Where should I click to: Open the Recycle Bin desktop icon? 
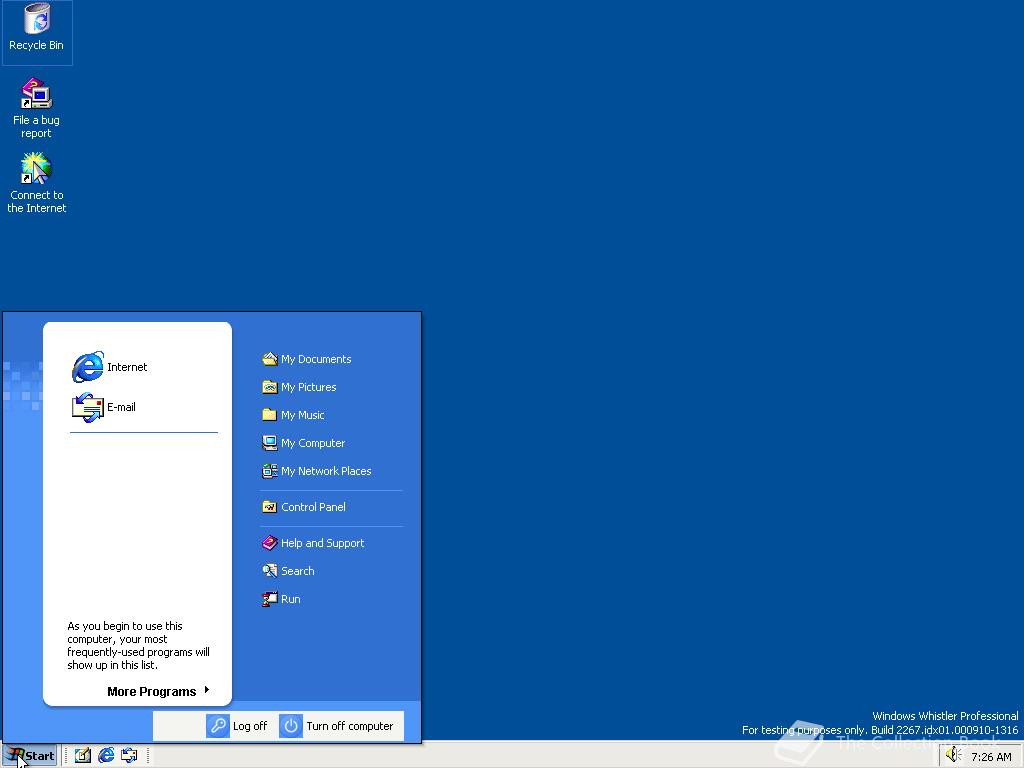[x=37, y=28]
